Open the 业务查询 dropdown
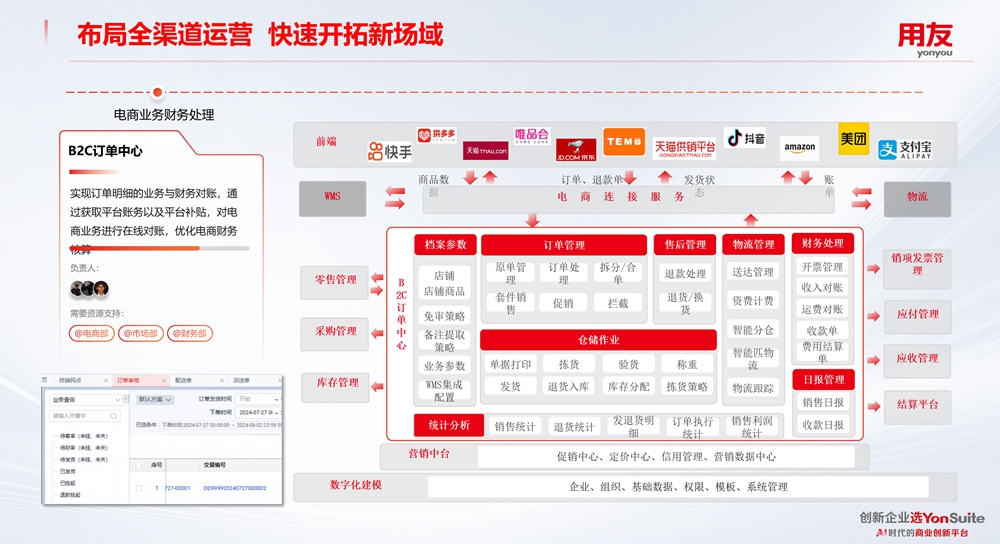This screenshot has width=1000, height=544. [87, 400]
